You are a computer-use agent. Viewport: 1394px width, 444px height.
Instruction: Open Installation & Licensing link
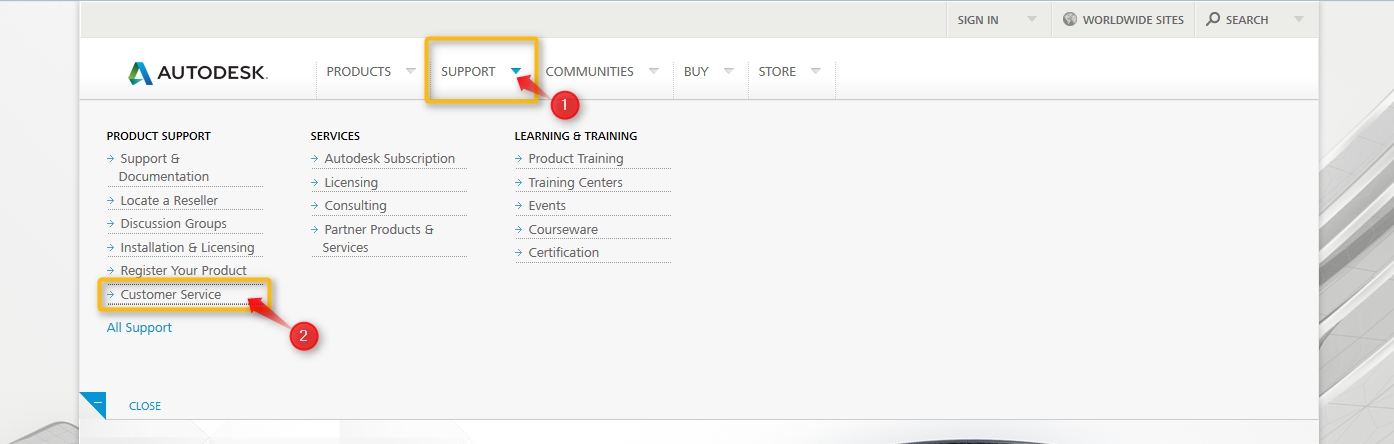[x=187, y=248]
